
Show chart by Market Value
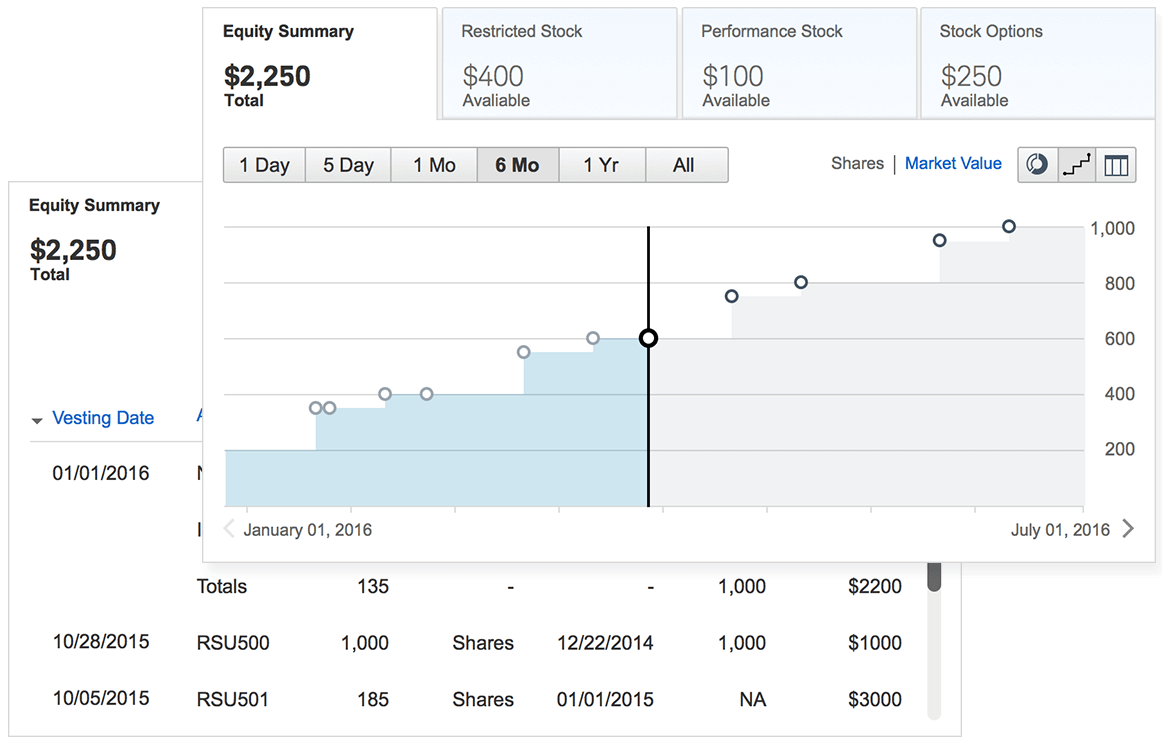click(953, 163)
